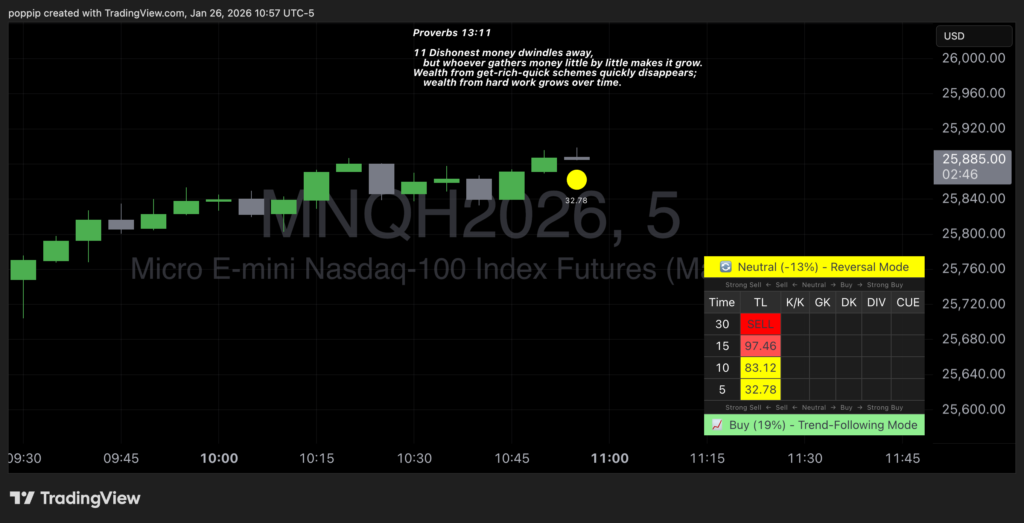Viewport: 1024px width, 523px height.
Task: Click the TradingView logo
Action: (75, 498)
